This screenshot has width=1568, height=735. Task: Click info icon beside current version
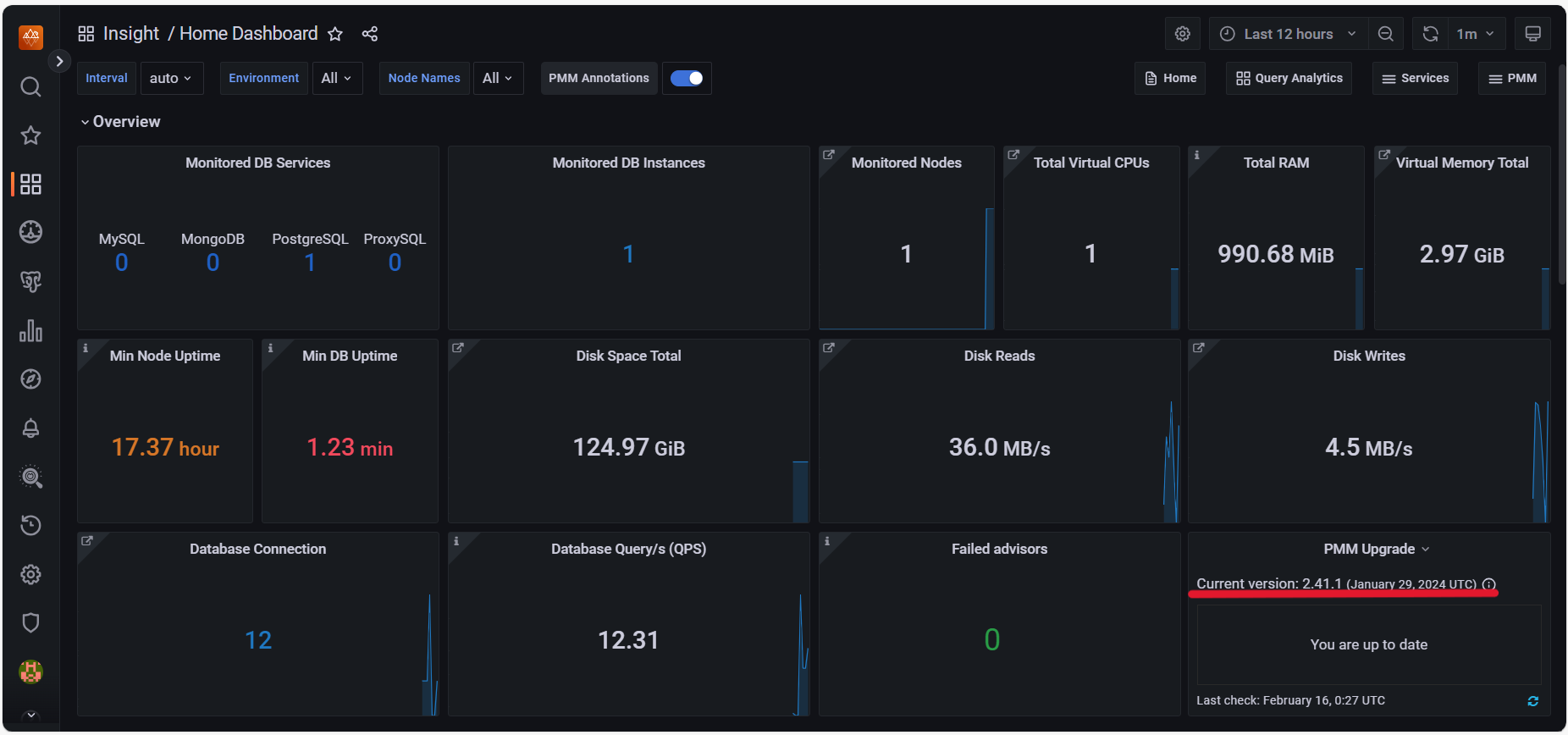pos(1489,584)
